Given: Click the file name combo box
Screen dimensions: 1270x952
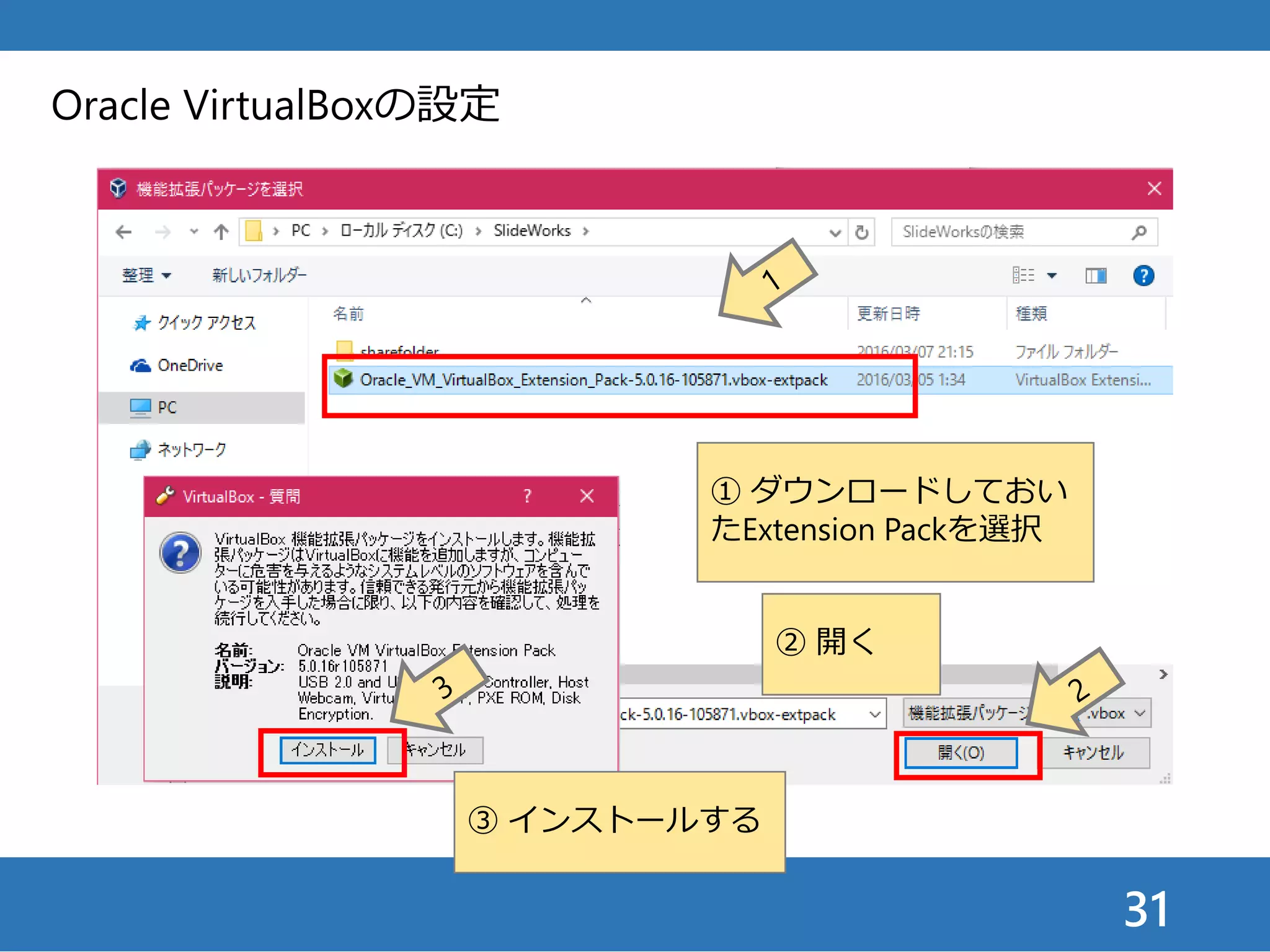Looking at the screenshot, I should [753, 714].
